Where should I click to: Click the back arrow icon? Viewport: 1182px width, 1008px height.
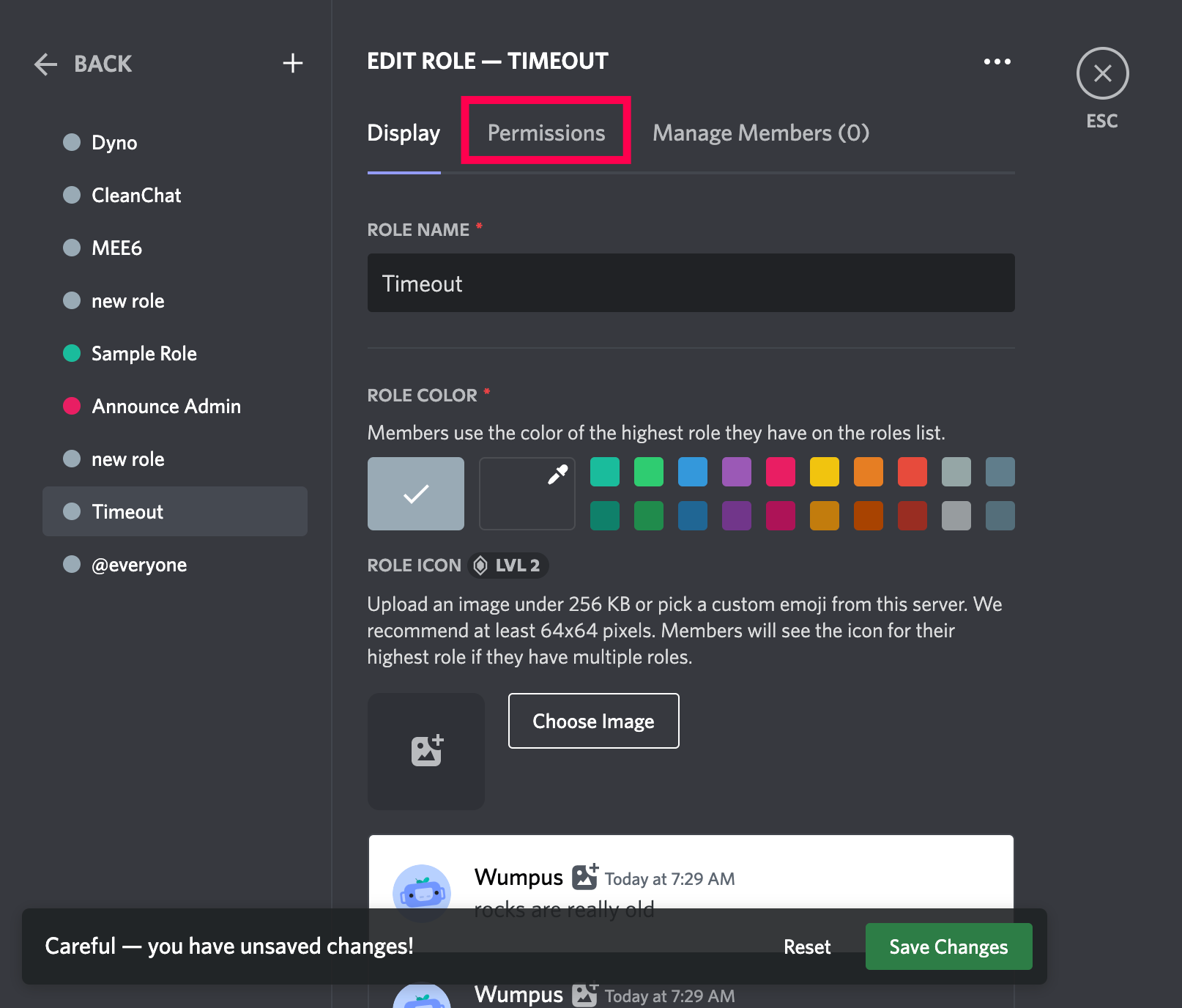click(46, 64)
